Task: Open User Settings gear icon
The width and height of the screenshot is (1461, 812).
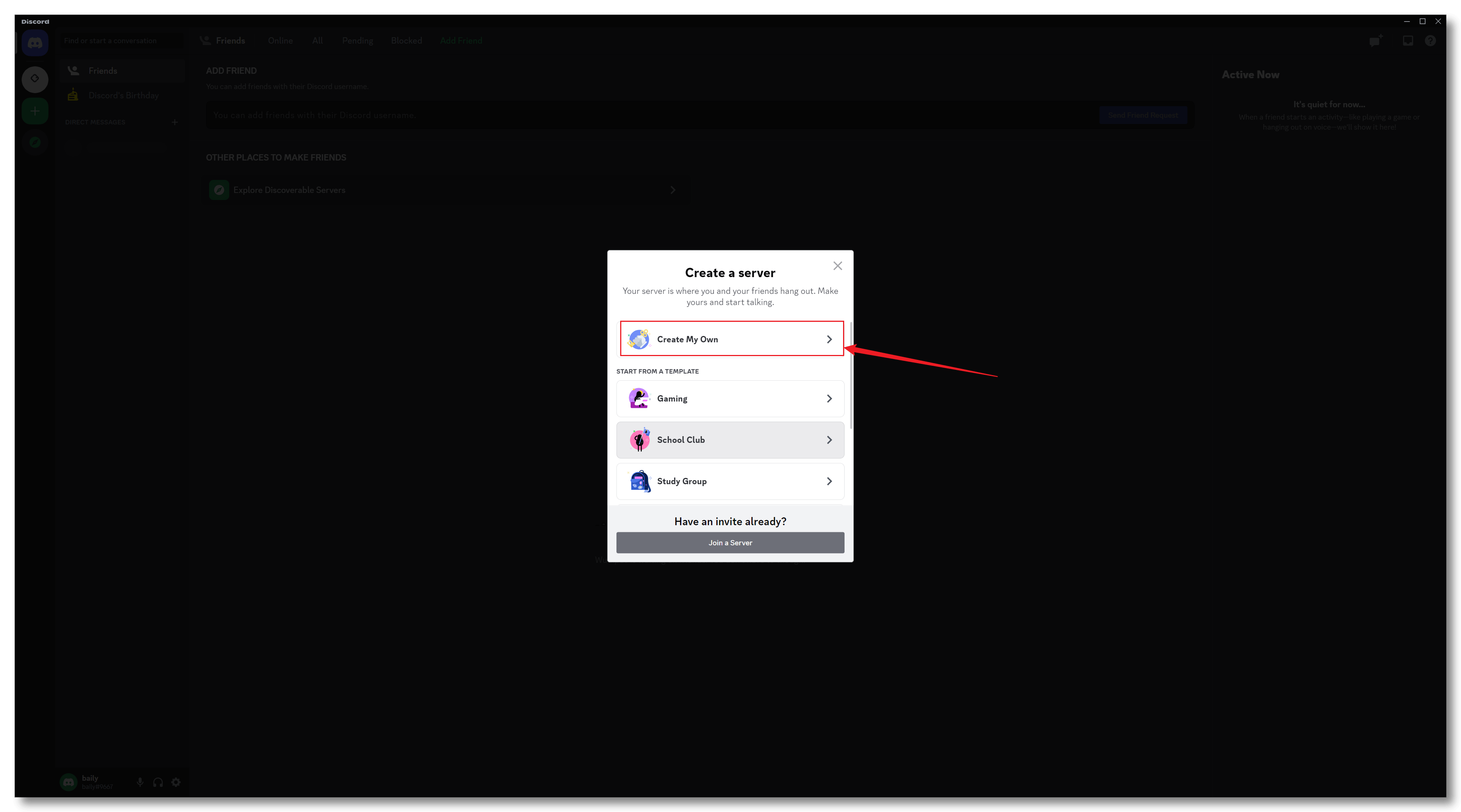Action: pyautogui.click(x=176, y=782)
